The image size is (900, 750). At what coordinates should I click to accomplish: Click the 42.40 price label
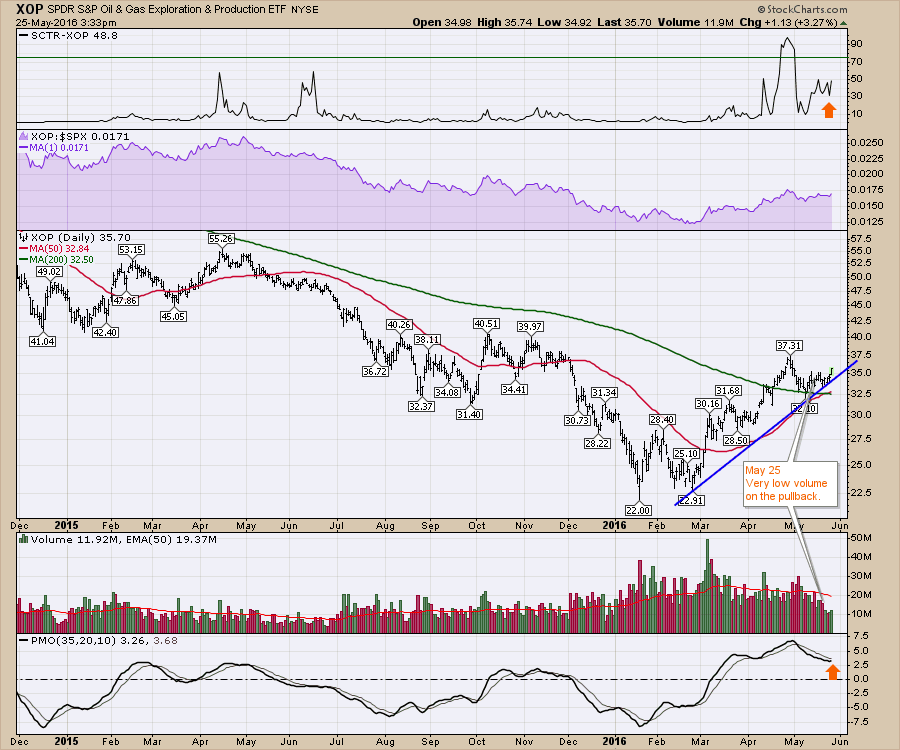click(x=105, y=332)
